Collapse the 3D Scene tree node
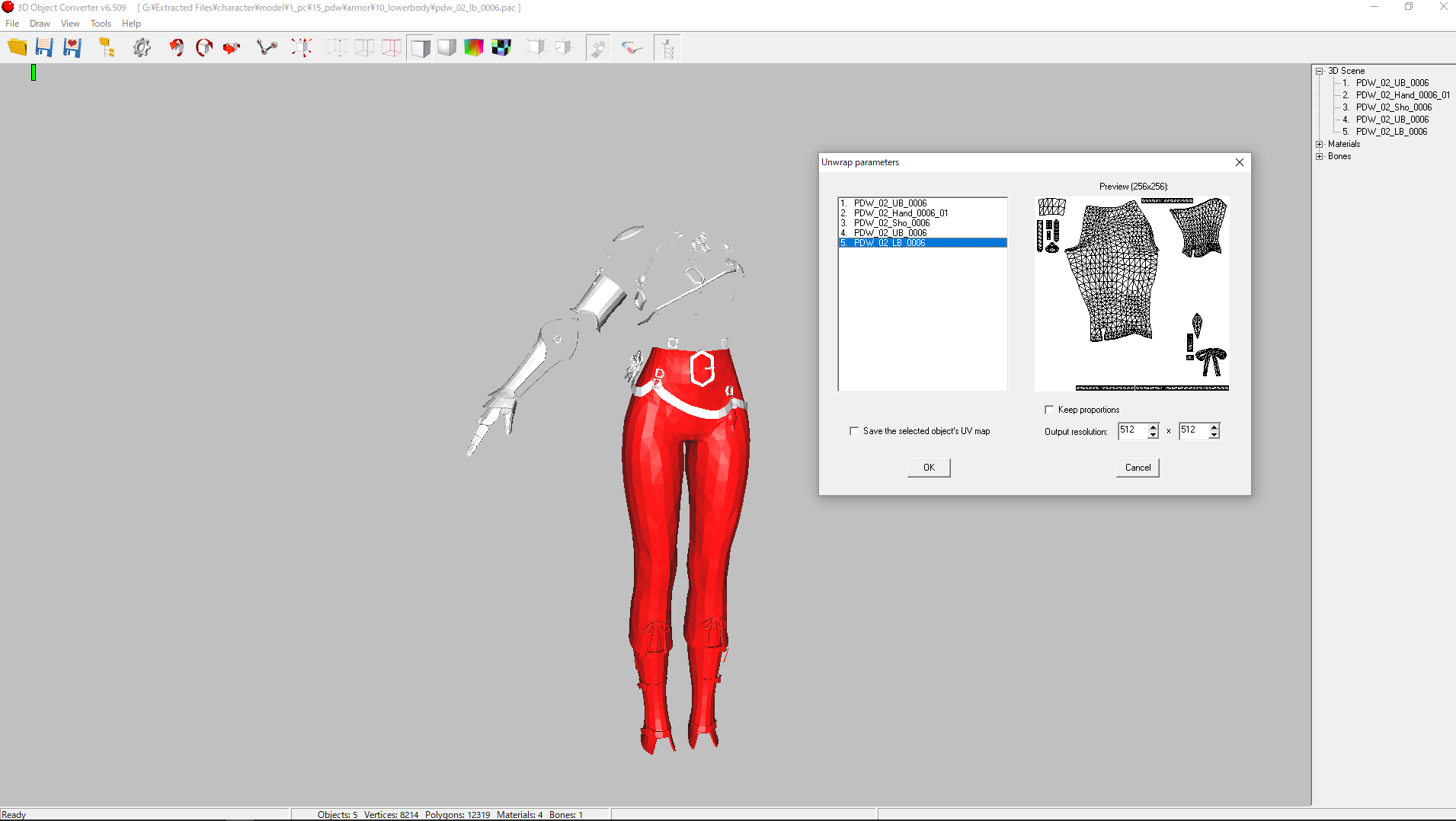The width and height of the screenshot is (1456, 821). 1320,71
